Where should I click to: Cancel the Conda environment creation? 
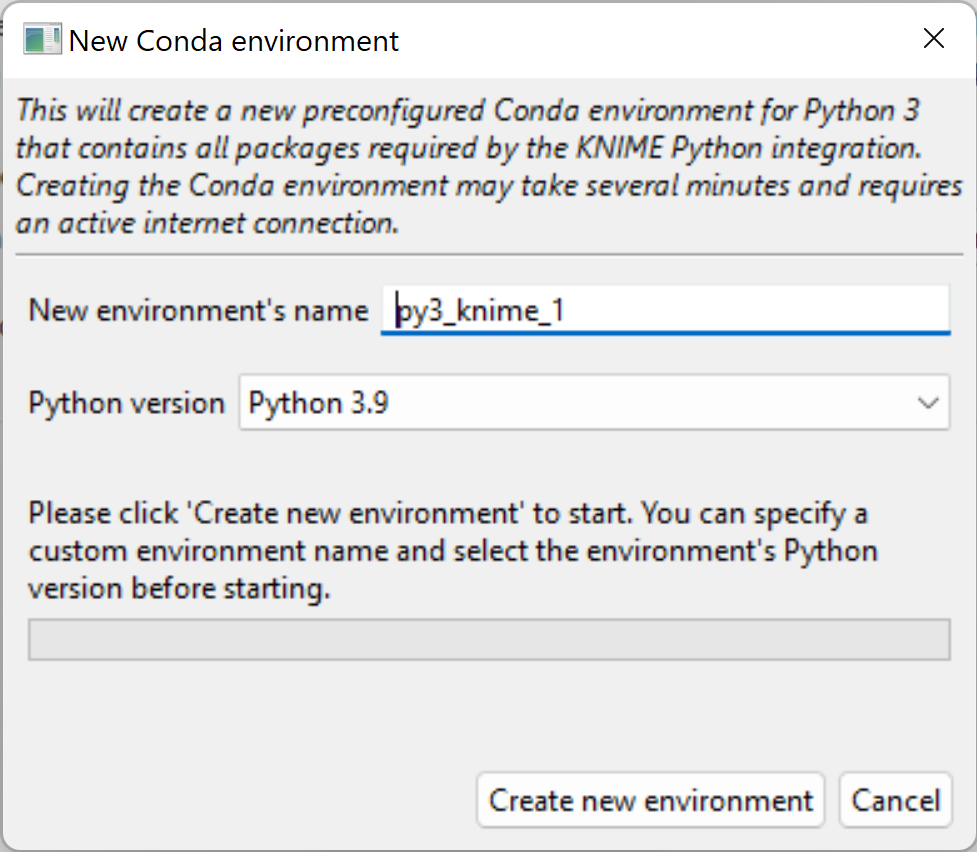tap(895, 800)
